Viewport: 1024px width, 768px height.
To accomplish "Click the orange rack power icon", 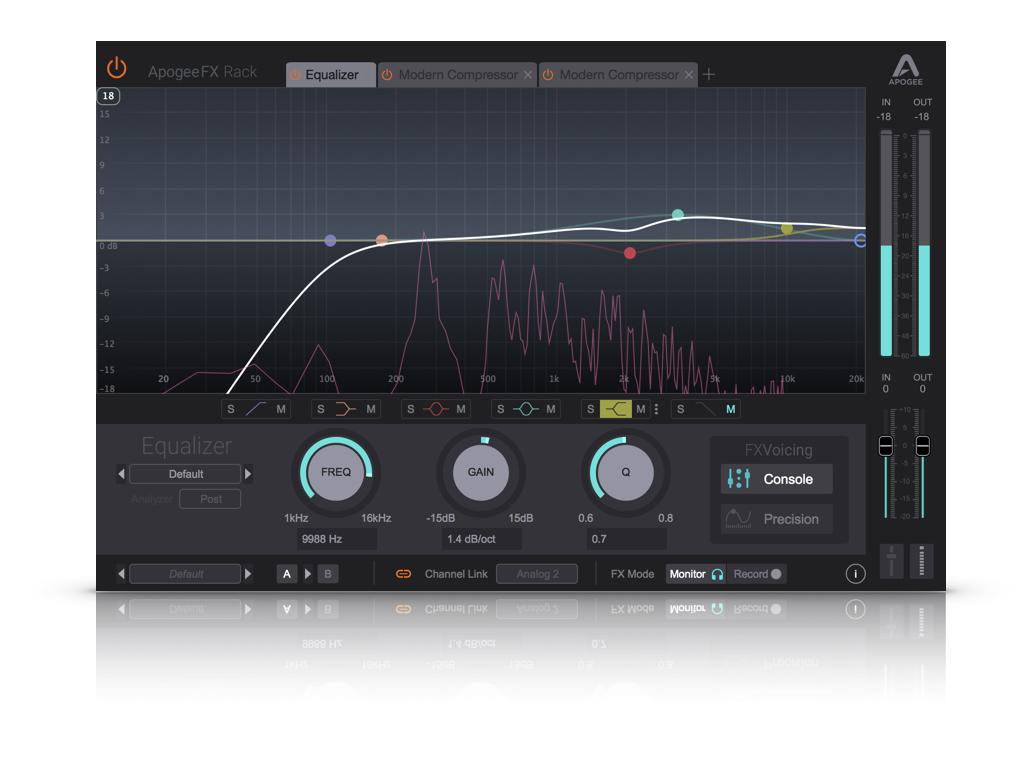I will (x=117, y=69).
